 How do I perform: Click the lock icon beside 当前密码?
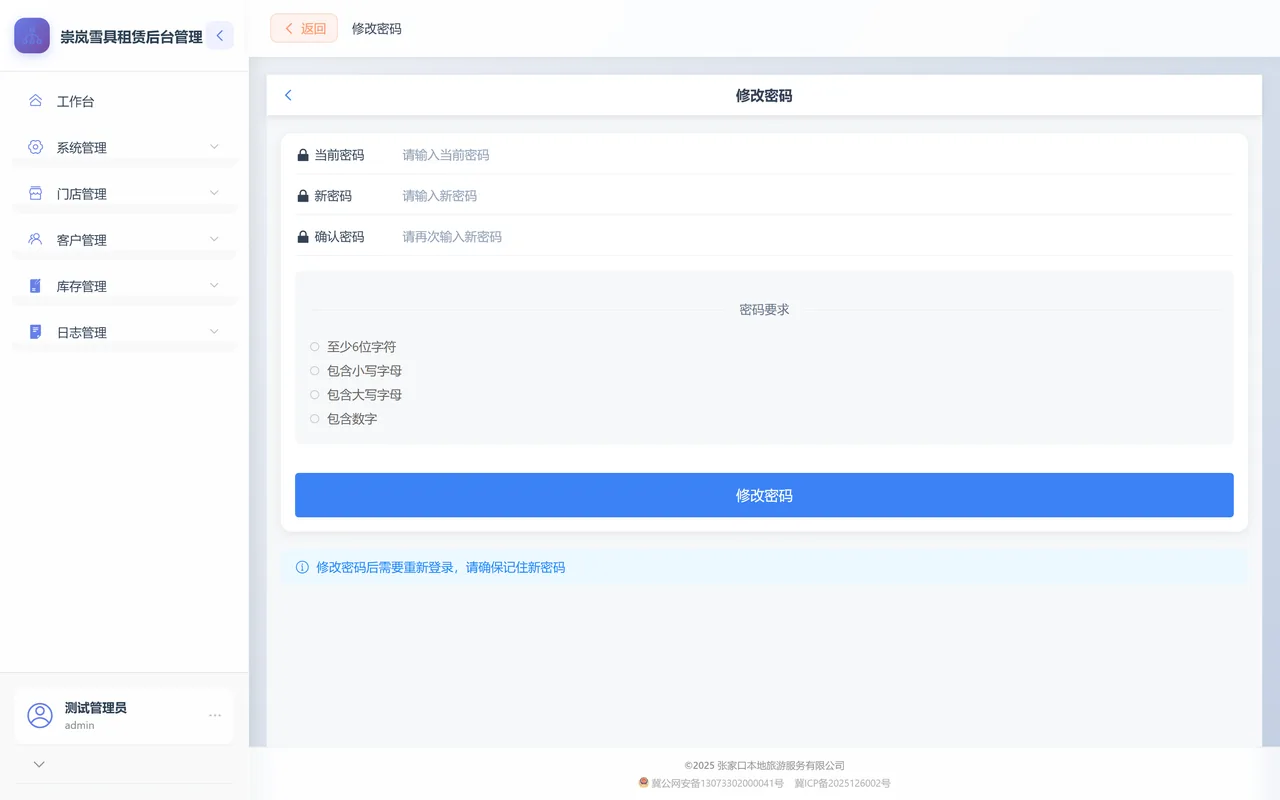(x=303, y=155)
